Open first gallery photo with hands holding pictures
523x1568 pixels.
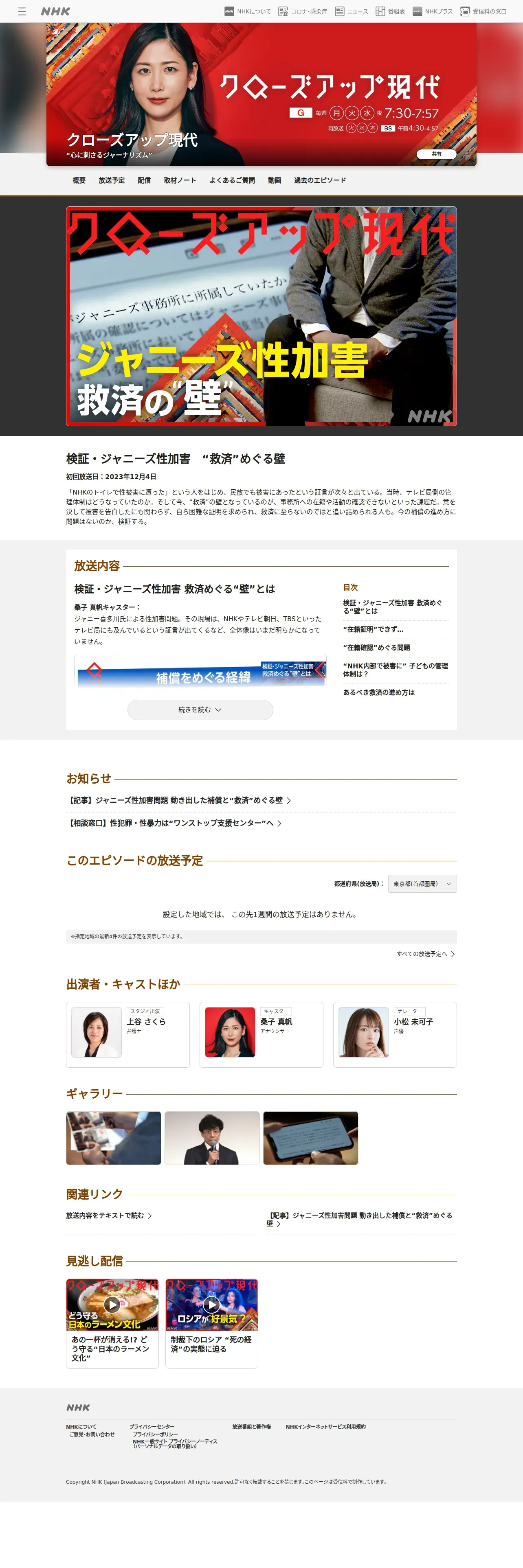point(114,1138)
